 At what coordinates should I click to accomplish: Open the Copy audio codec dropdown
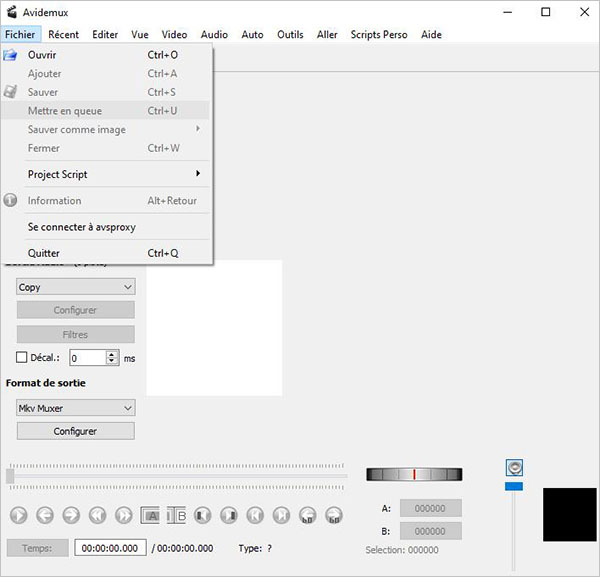[x=76, y=287]
